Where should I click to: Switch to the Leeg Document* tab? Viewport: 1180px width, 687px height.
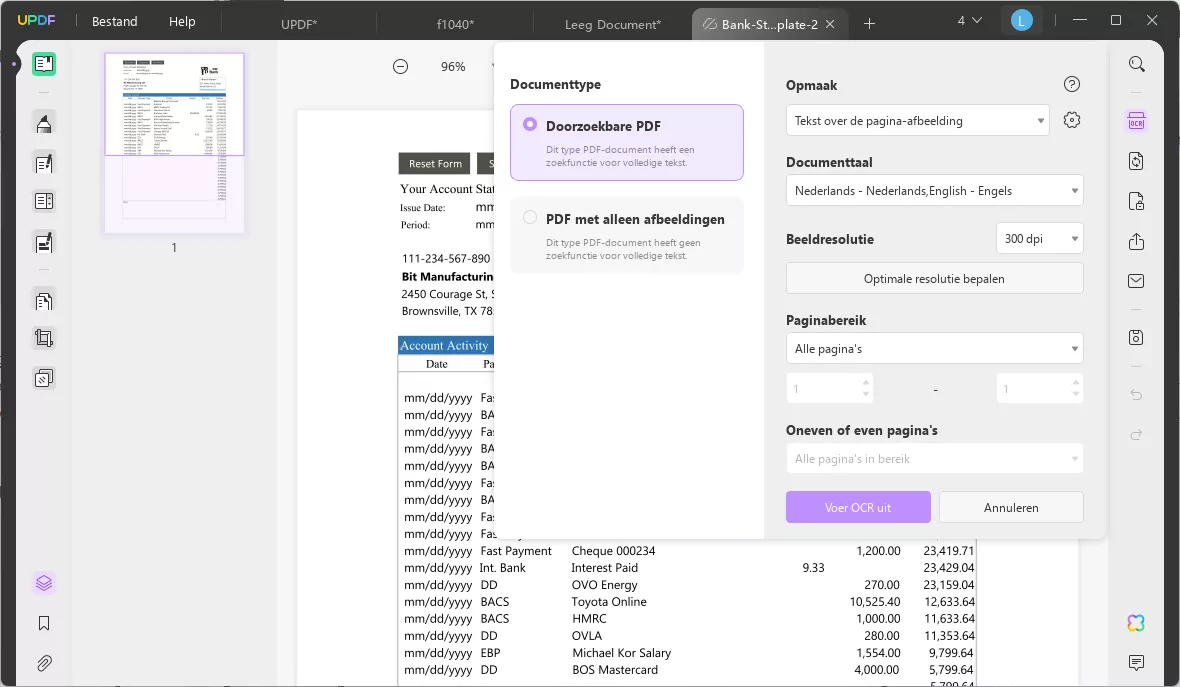(613, 24)
